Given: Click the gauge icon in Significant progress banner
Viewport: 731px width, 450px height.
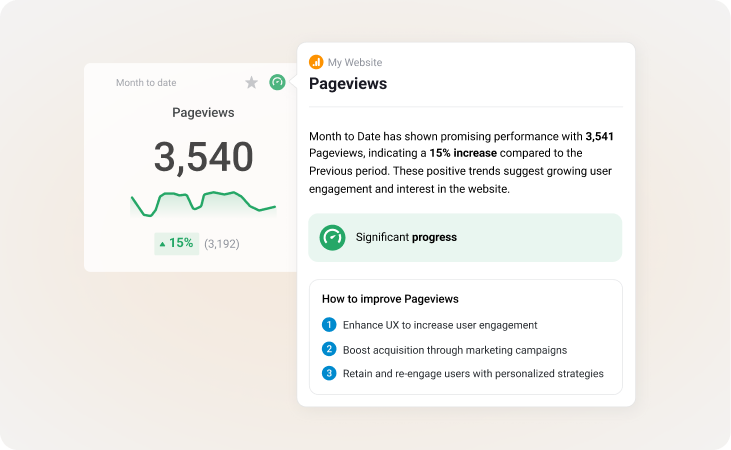Looking at the screenshot, I should pyautogui.click(x=332, y=237).
